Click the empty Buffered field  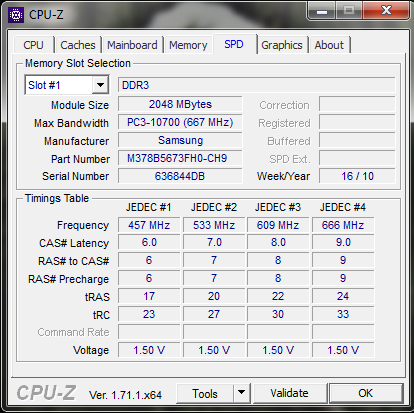(357, 140)
